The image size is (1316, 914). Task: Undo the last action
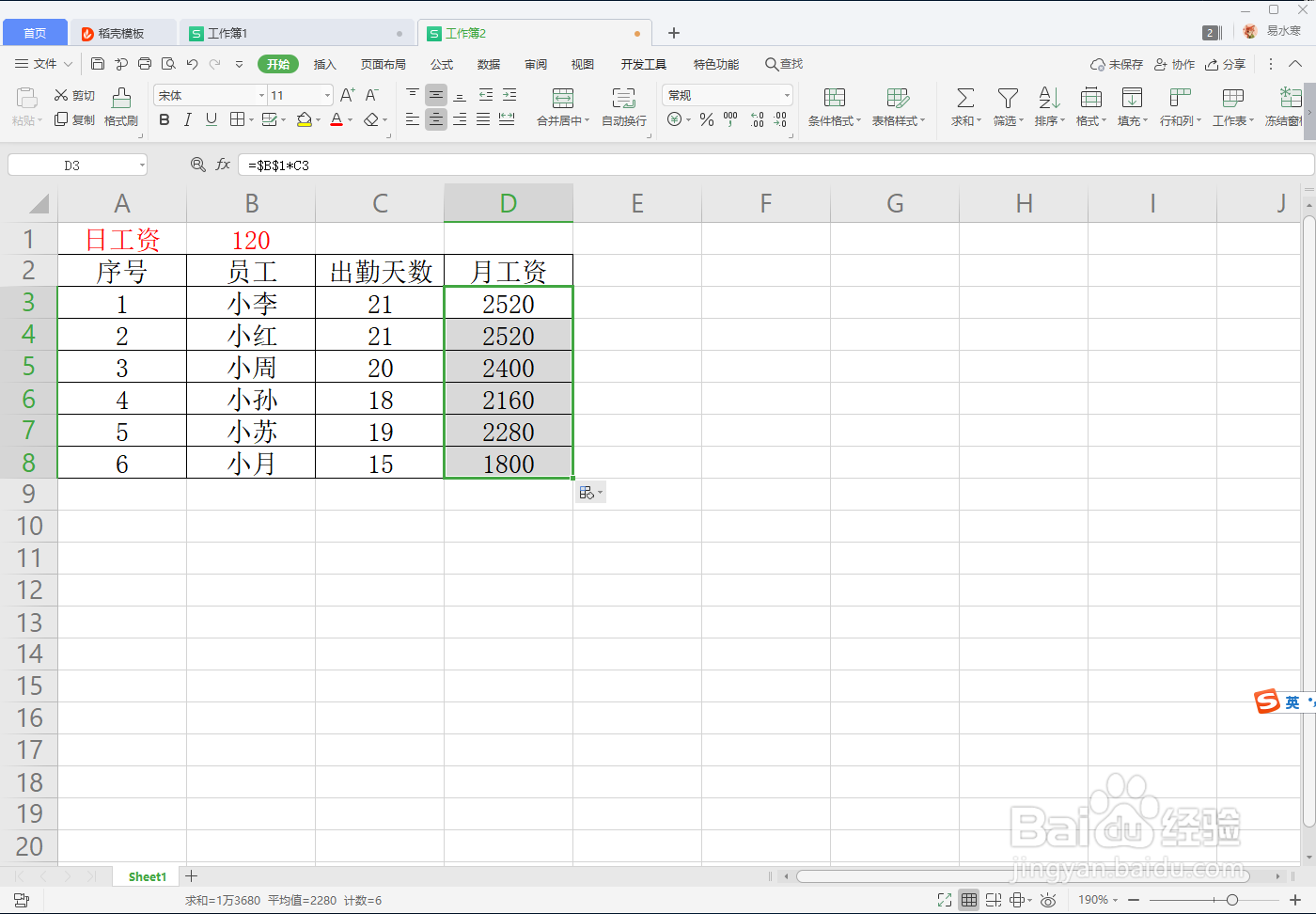[x=192, y=64]
